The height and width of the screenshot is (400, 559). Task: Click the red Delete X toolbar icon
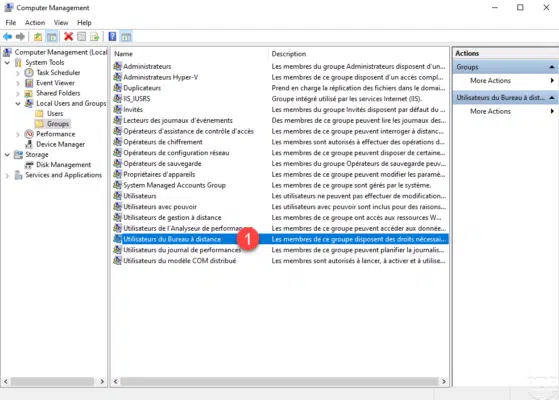coord(68,37)
